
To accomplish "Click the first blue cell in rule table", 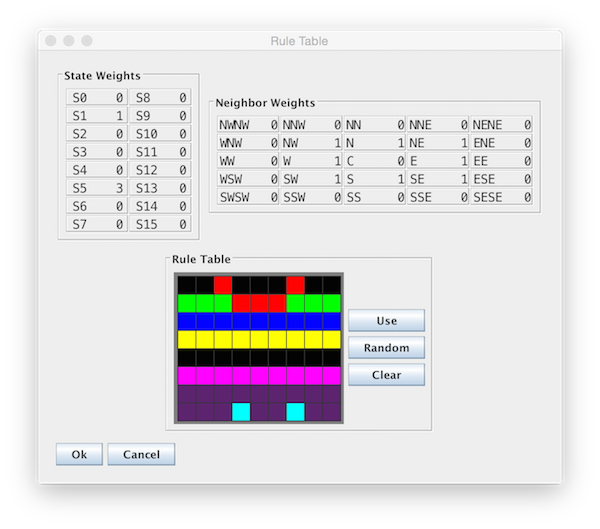I will 187,321.
